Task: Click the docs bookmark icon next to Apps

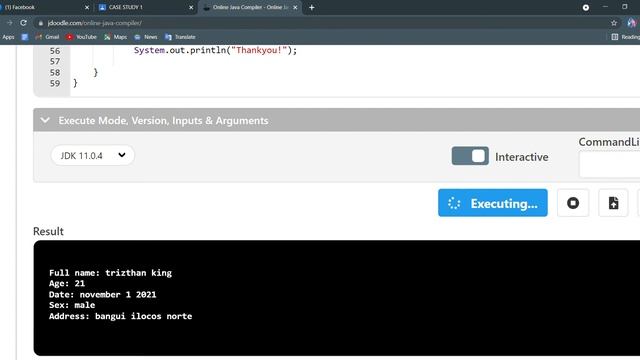Action: 25,37
